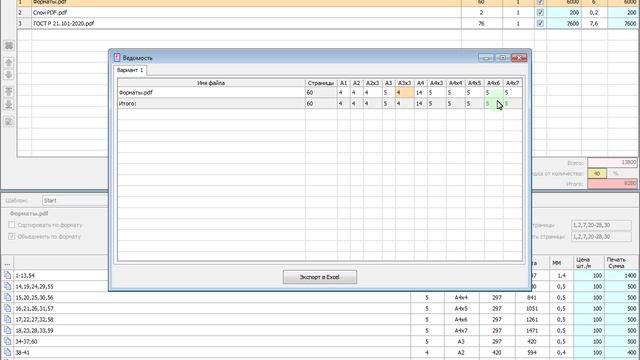
Task: Select the 38-41 pages row text
Action: click(x=22, y=352)
